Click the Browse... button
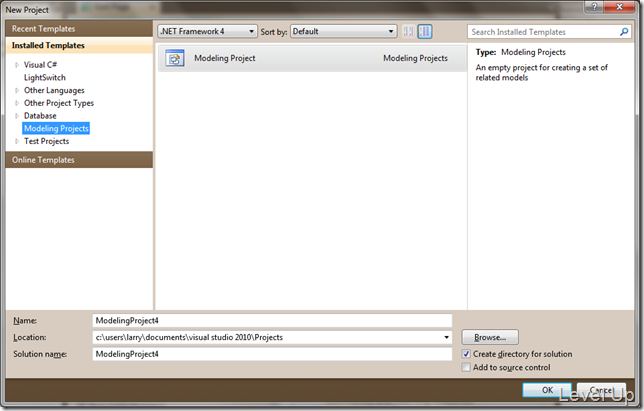 pyautogui.click(x=490, y=337)
